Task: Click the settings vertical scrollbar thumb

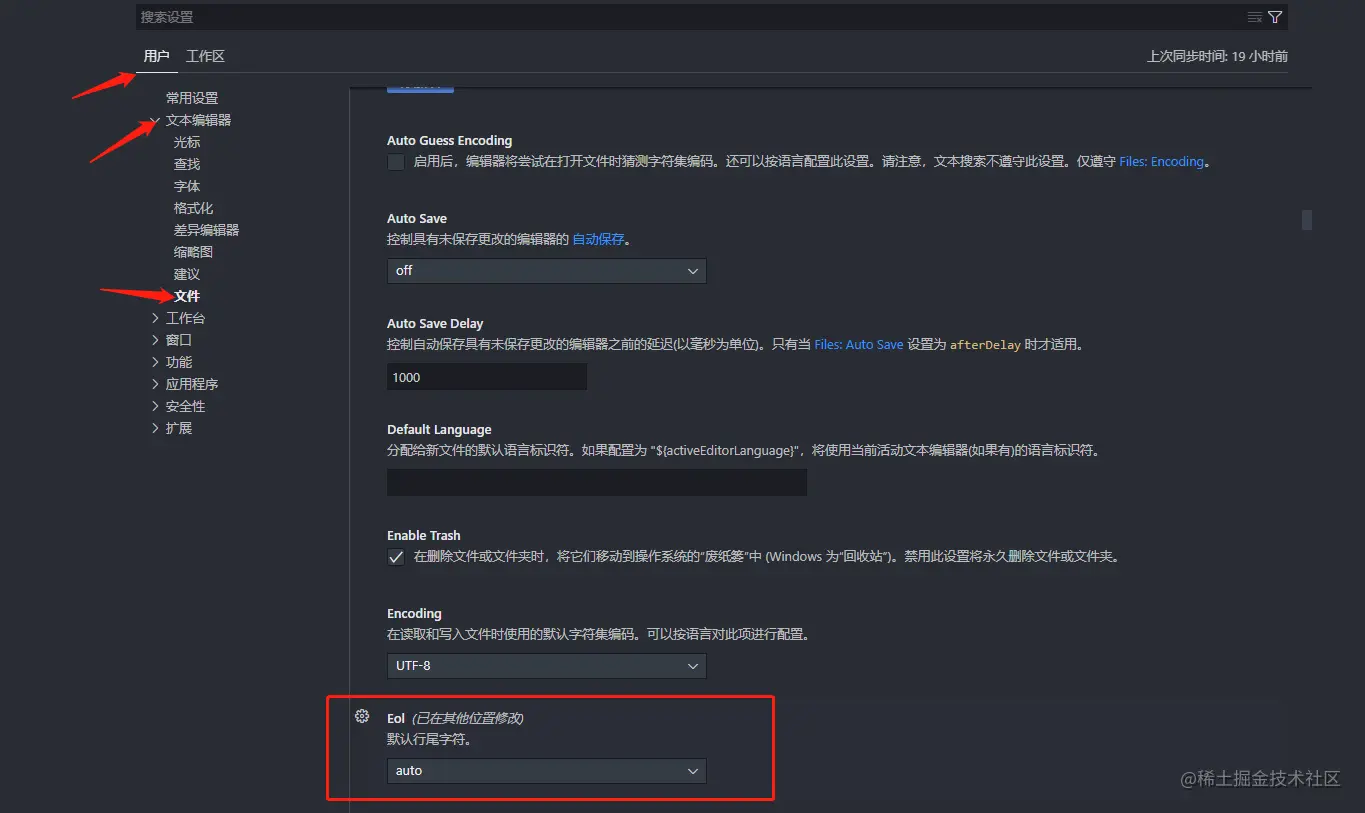Action: 1306,220
